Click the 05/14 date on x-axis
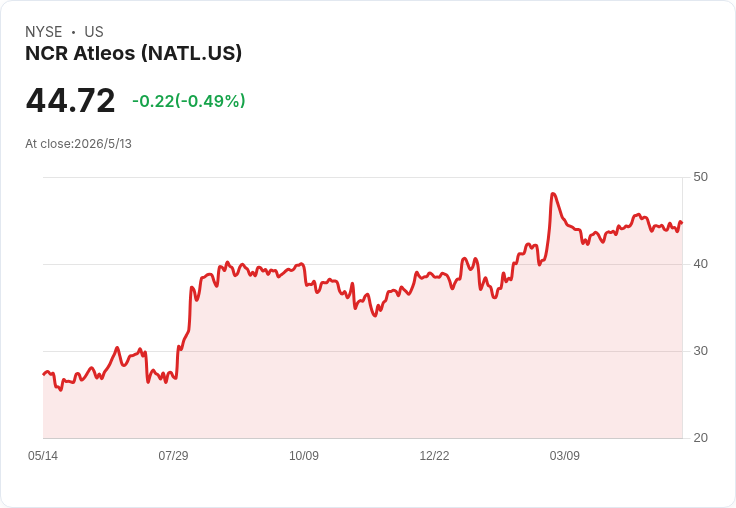 pos(43,456)
